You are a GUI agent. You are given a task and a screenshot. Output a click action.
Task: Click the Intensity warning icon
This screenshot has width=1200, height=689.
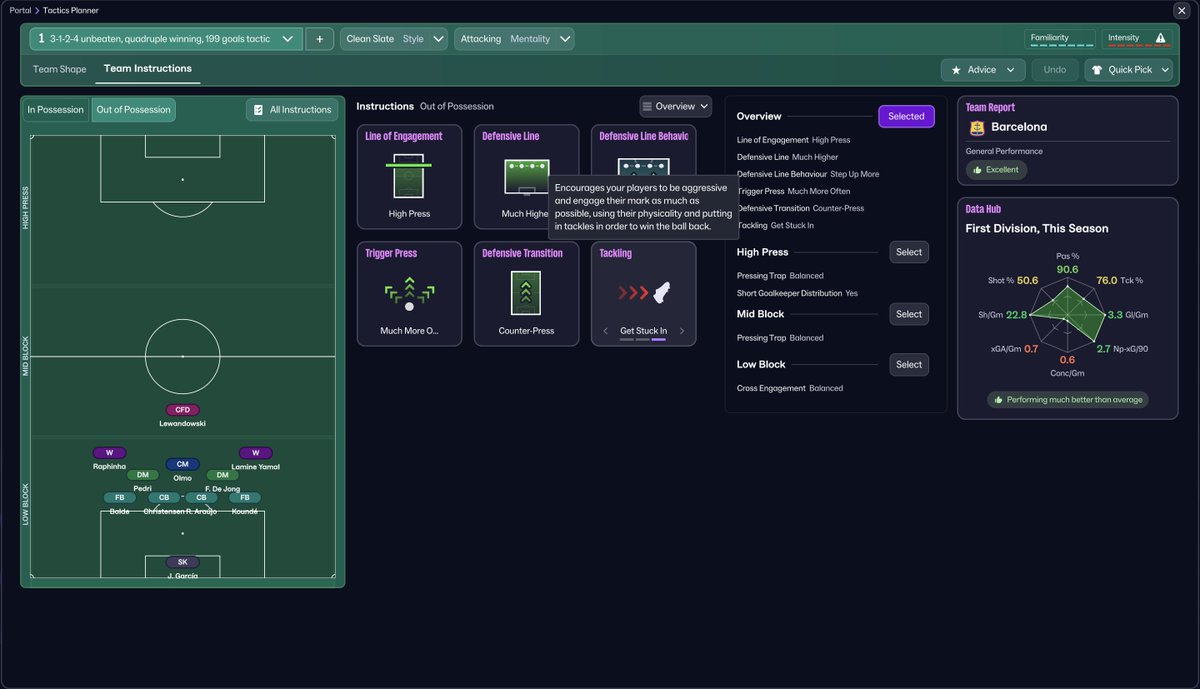click(1160, 38)
